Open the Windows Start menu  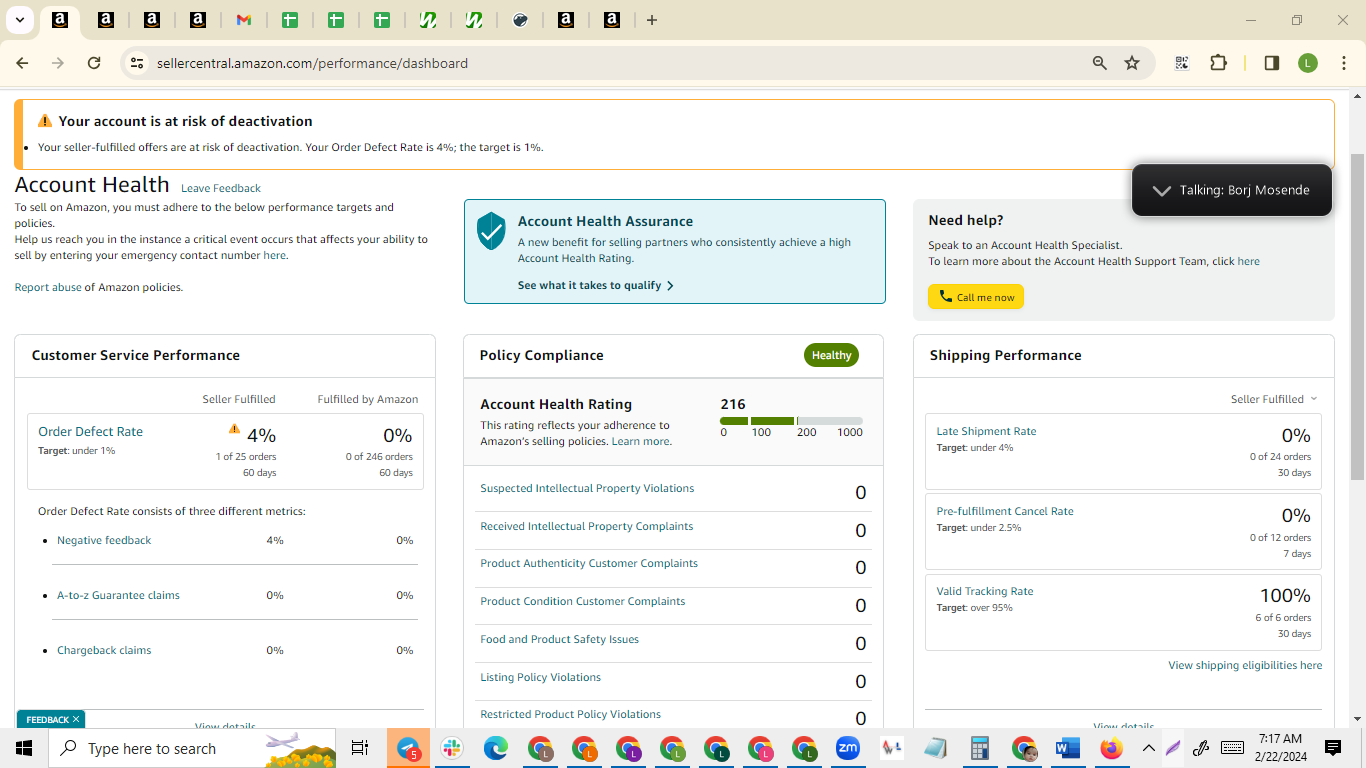point(23,748)
